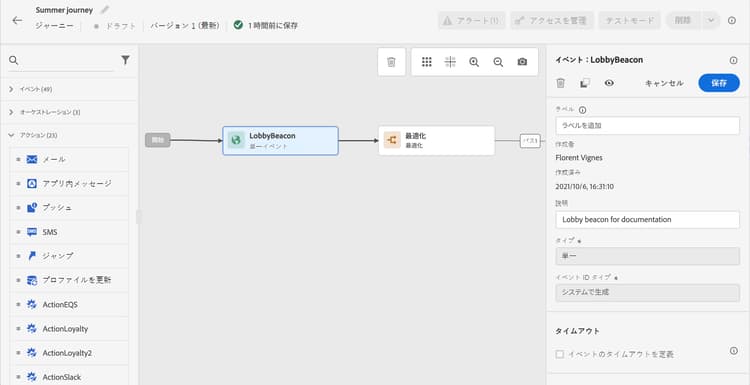Select the ActionSlack custom action icon

pyautogui.click(x=32, y=377)
